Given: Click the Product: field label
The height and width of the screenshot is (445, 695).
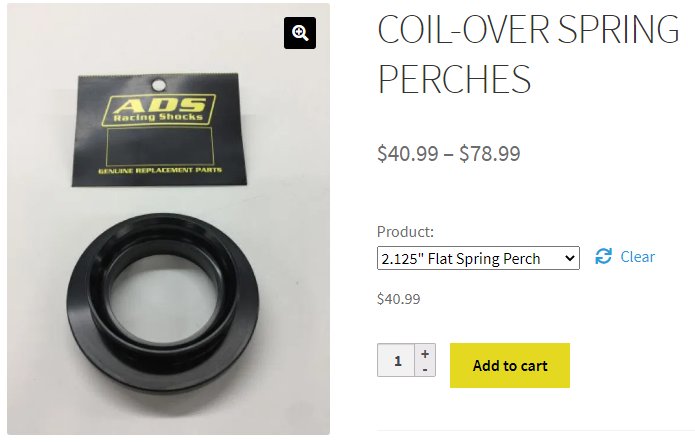Looking at the screenshot, I should coord(405,231).
